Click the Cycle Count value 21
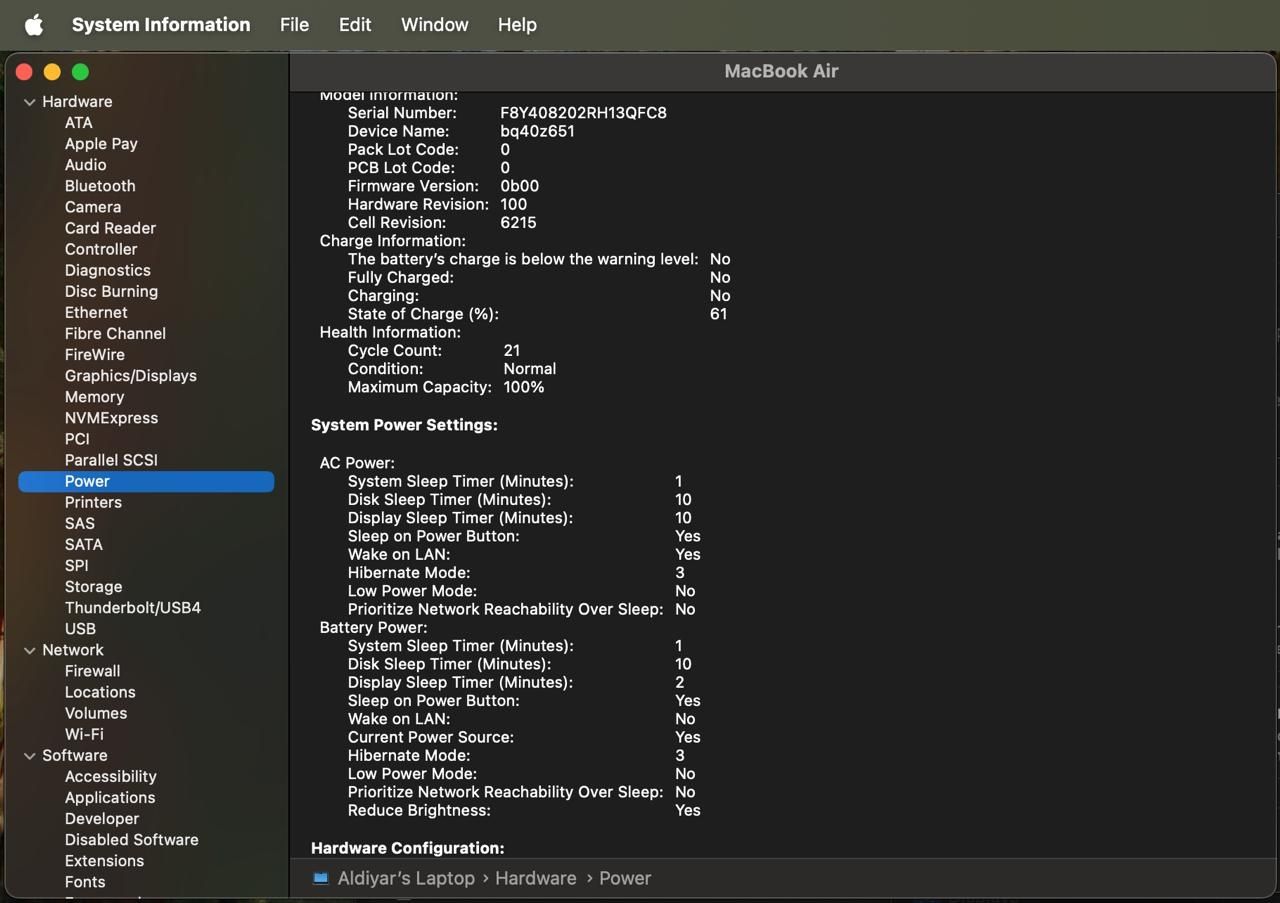Screen dimensions: 1280x903 (x=512, y=350)
